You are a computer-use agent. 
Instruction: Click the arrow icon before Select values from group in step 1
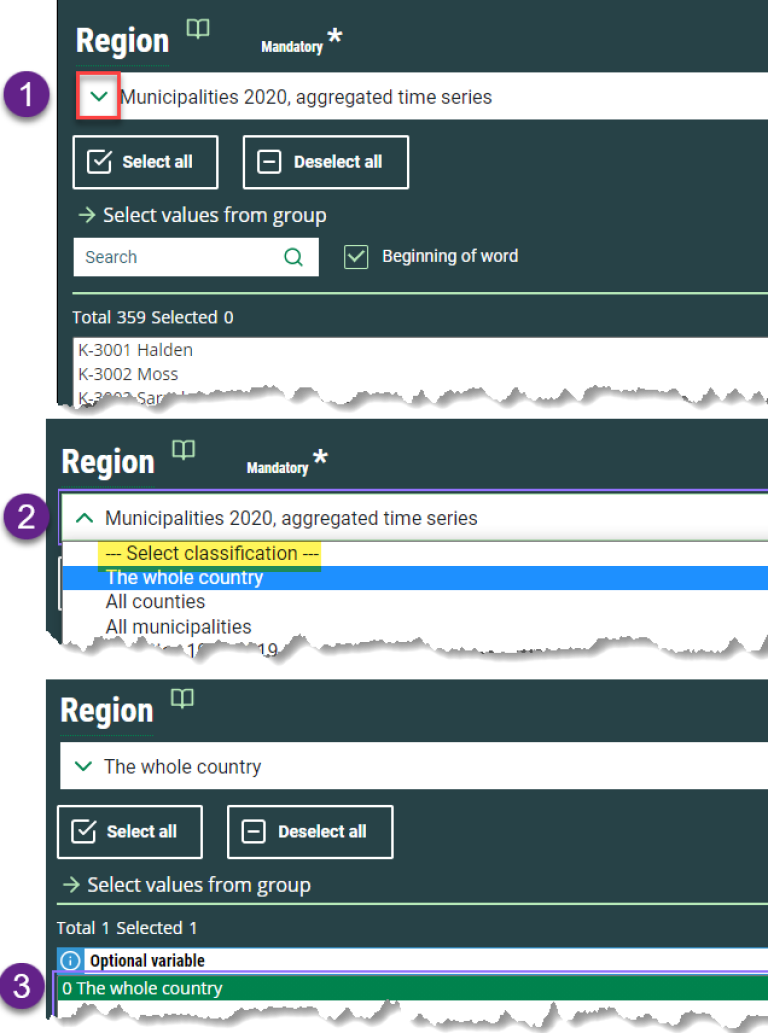pyautogui.click(x=86, y=215)
